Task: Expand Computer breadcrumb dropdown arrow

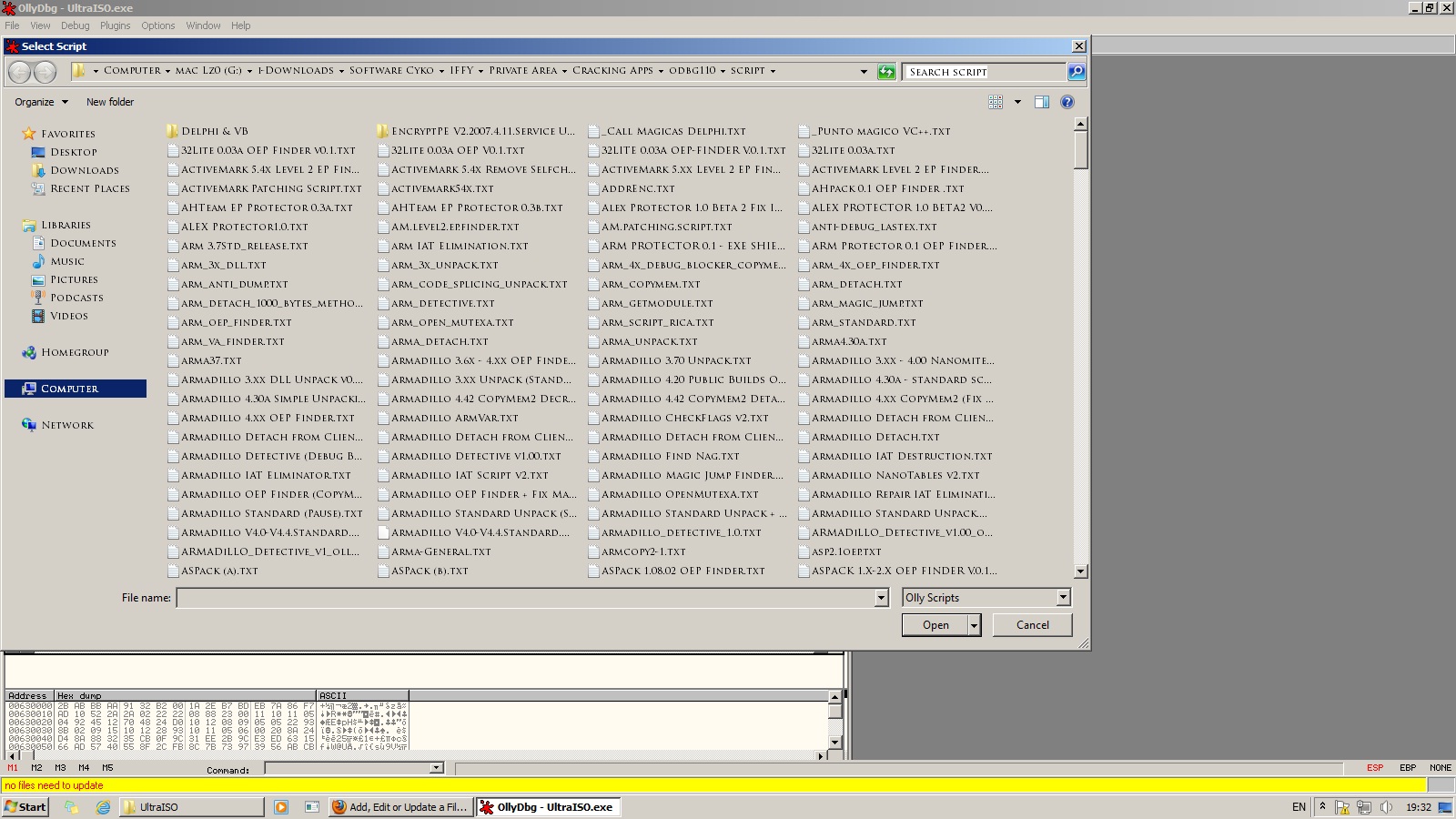Action: [168, 71]
